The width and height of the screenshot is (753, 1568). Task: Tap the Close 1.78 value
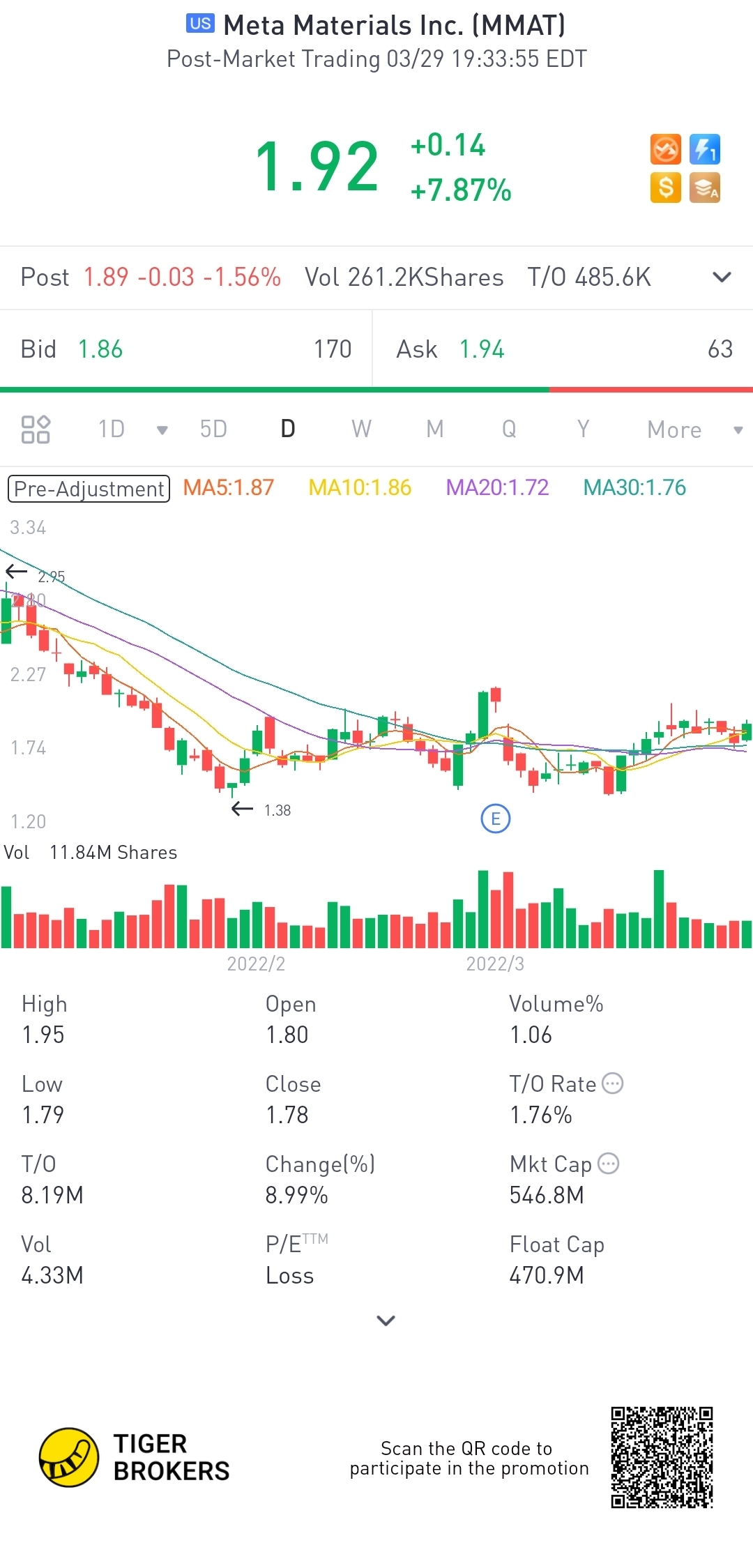click(287, 1116)
